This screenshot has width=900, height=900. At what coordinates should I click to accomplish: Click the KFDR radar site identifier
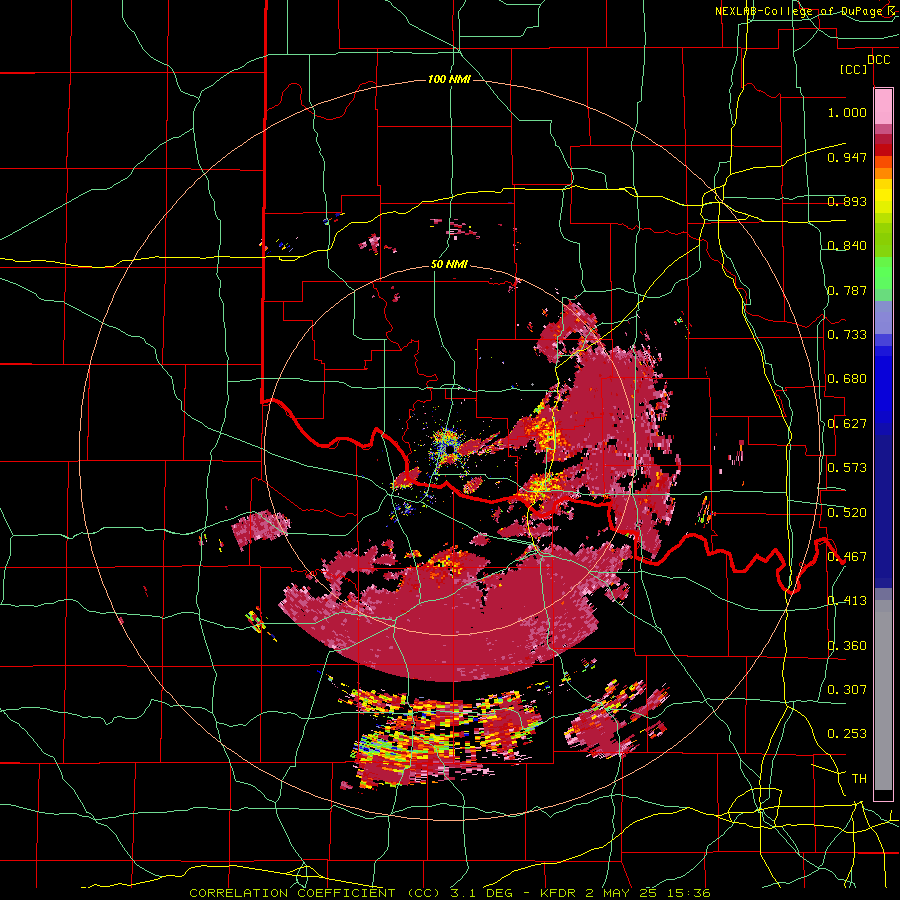click(x=560, y=893)
